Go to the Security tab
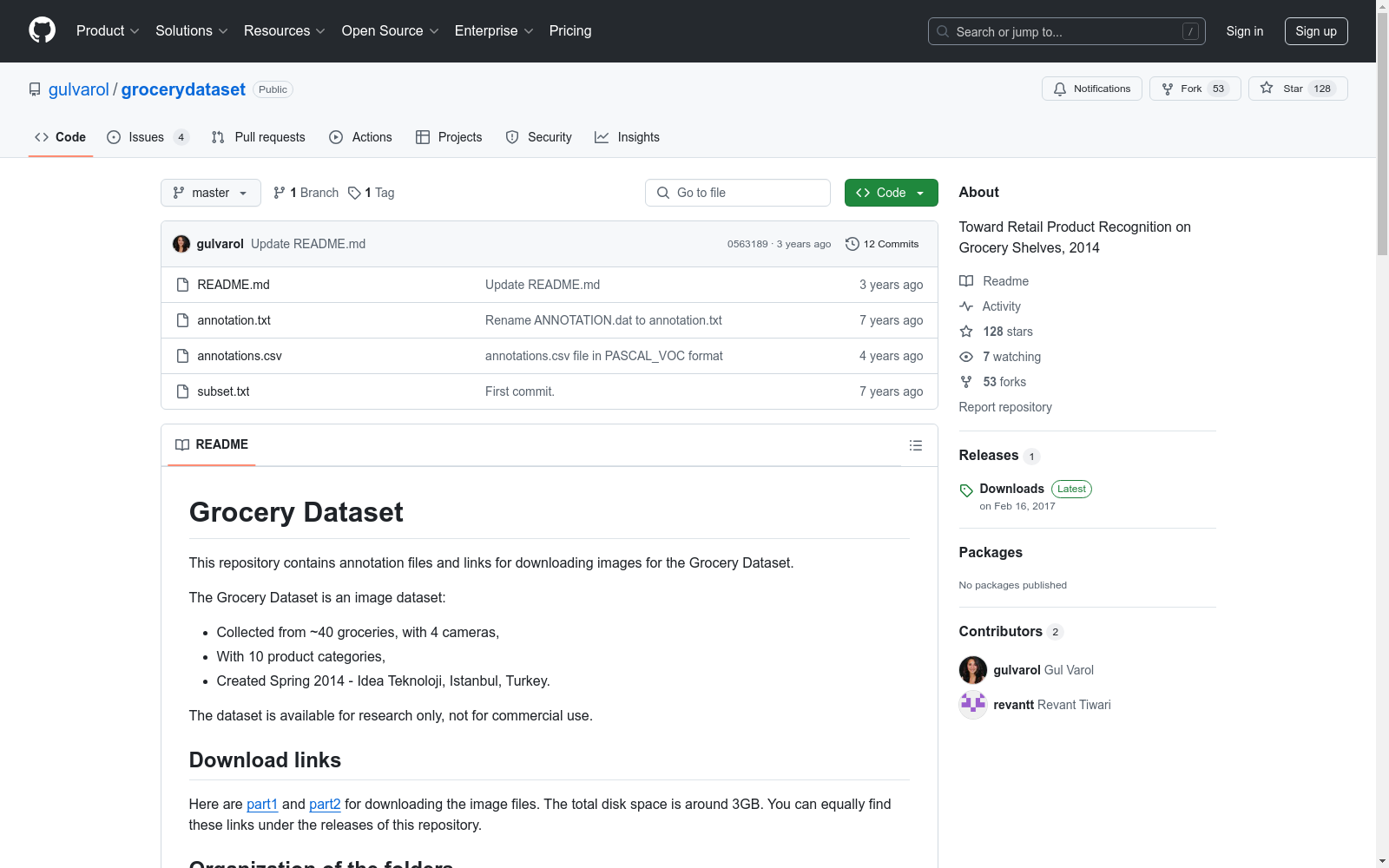 [539, 137]
